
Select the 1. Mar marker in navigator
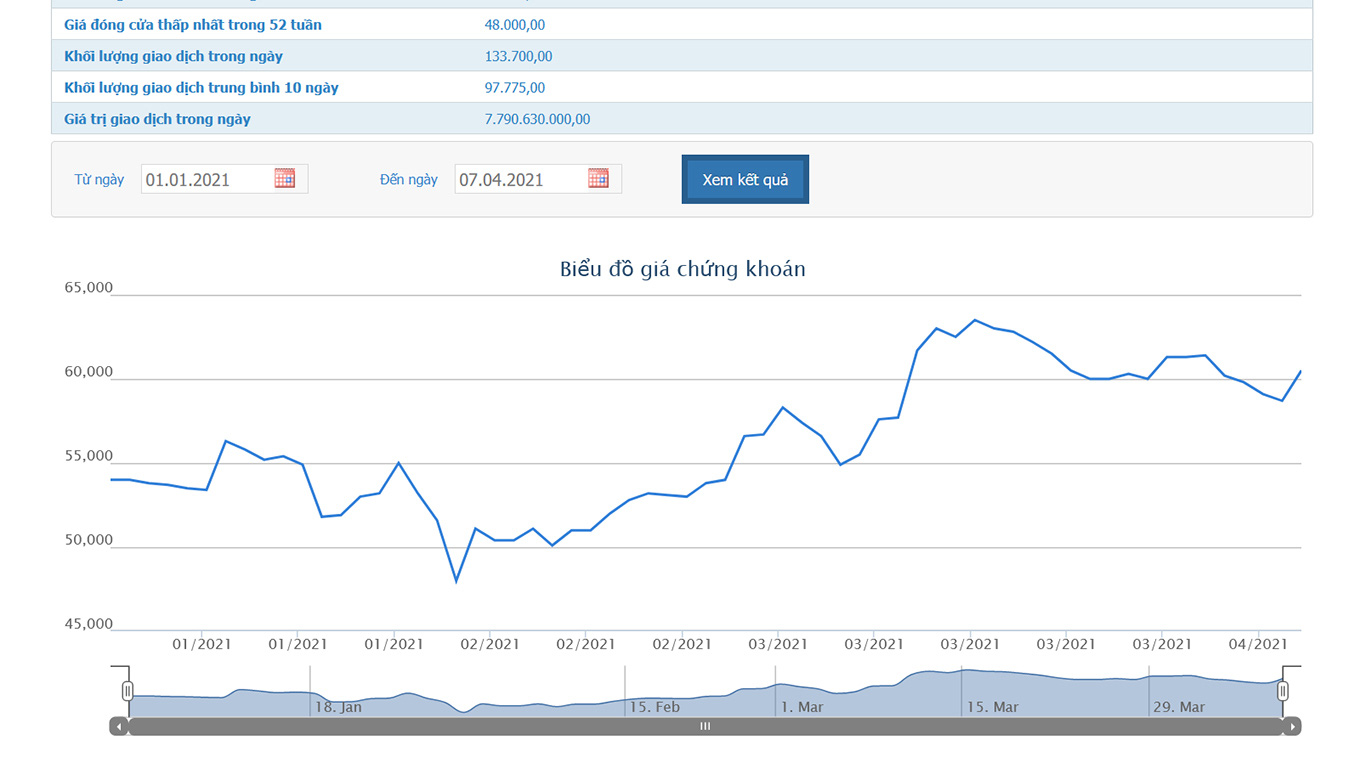[801, 707]
